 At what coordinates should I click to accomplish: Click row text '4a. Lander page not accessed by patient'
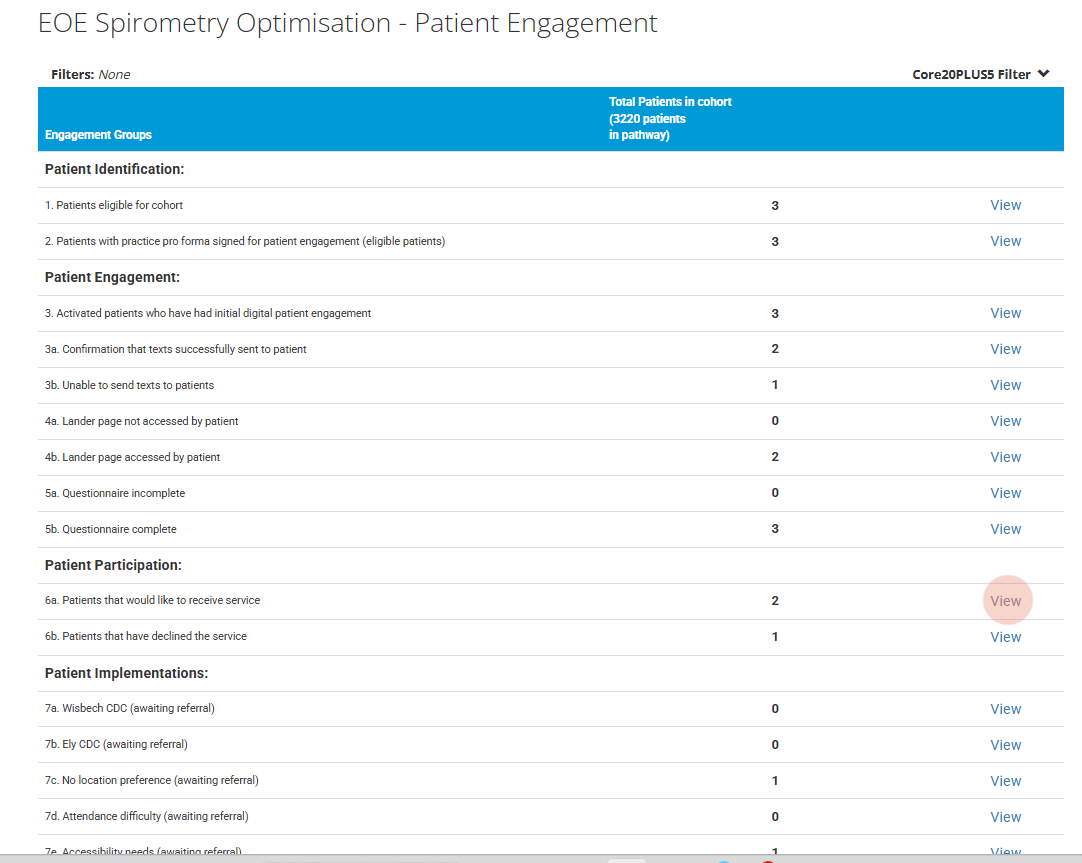(x=141, y=421)
